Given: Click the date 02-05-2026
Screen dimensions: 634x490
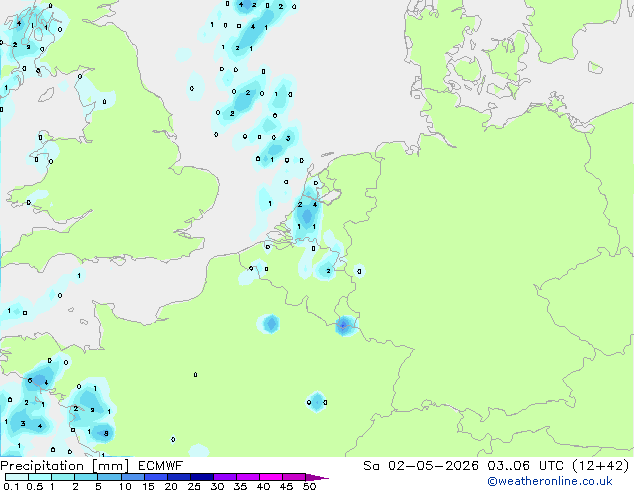Looking at the screenshot, I should click(433, 466).
